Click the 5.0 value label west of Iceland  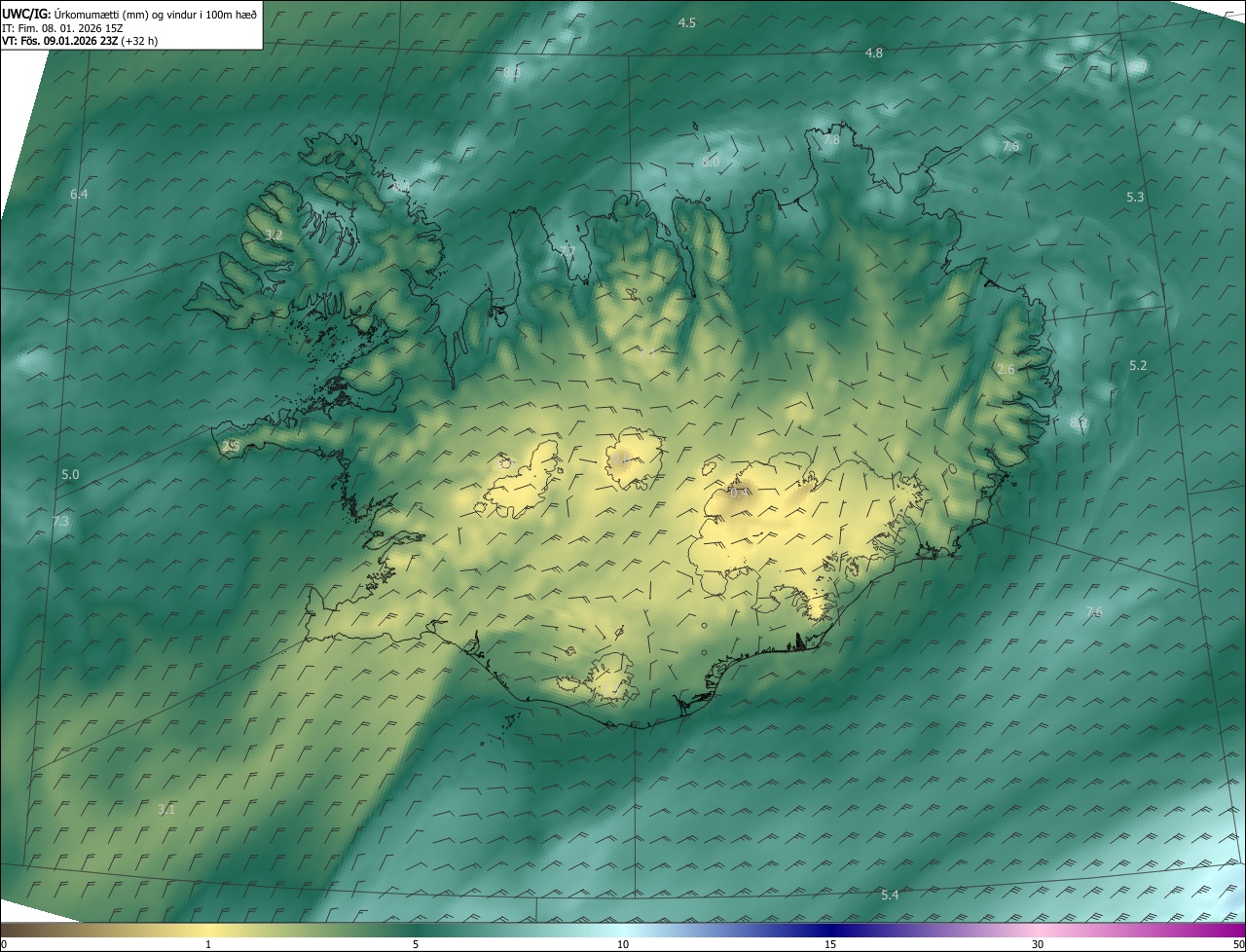[x=70, y=475]
